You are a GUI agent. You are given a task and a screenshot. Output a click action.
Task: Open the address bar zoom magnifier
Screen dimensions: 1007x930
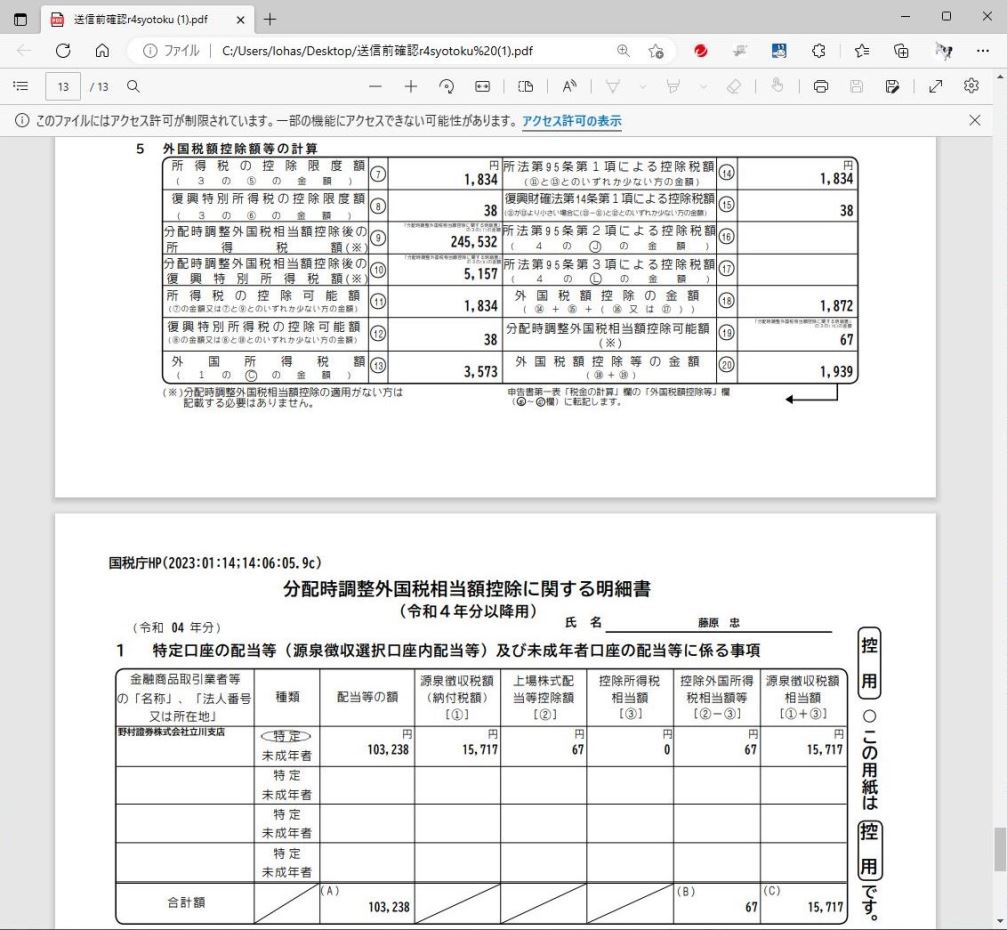click(623, 51)
